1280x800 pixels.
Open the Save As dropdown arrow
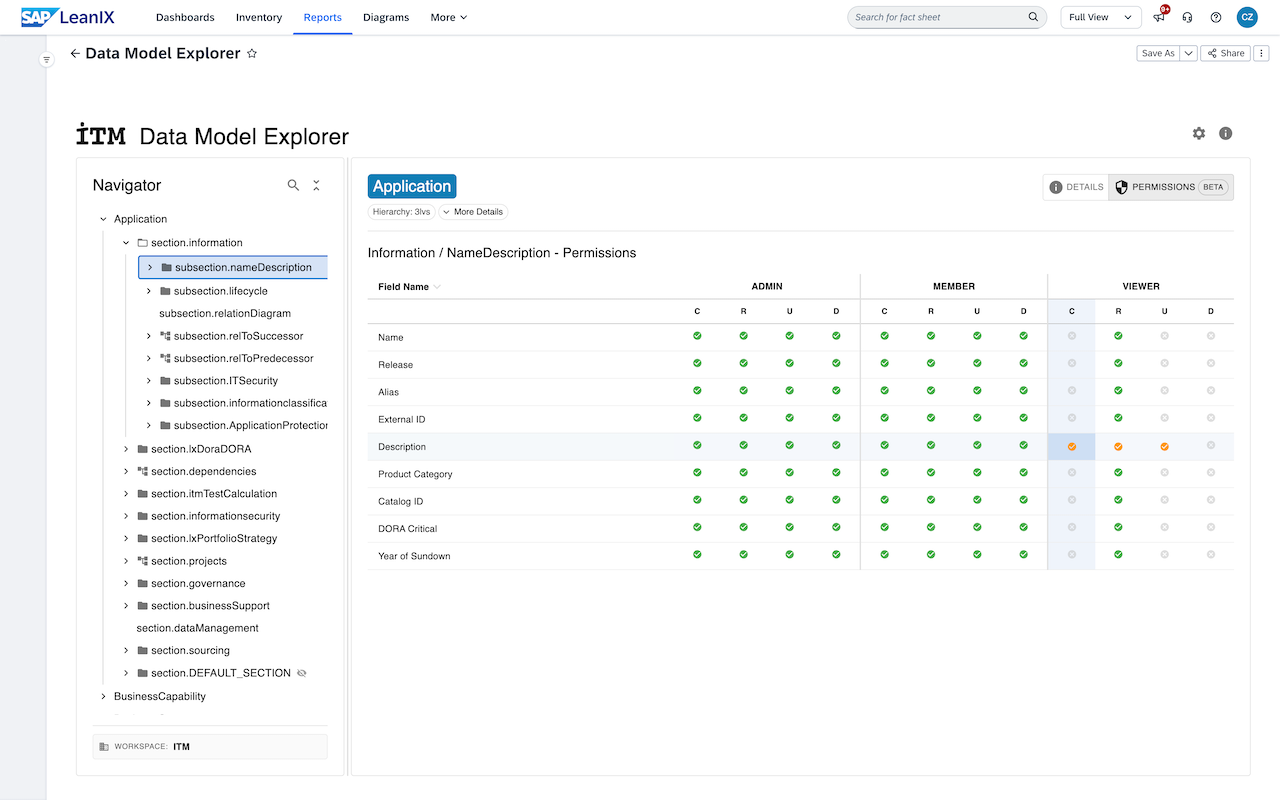[1189, 53]
